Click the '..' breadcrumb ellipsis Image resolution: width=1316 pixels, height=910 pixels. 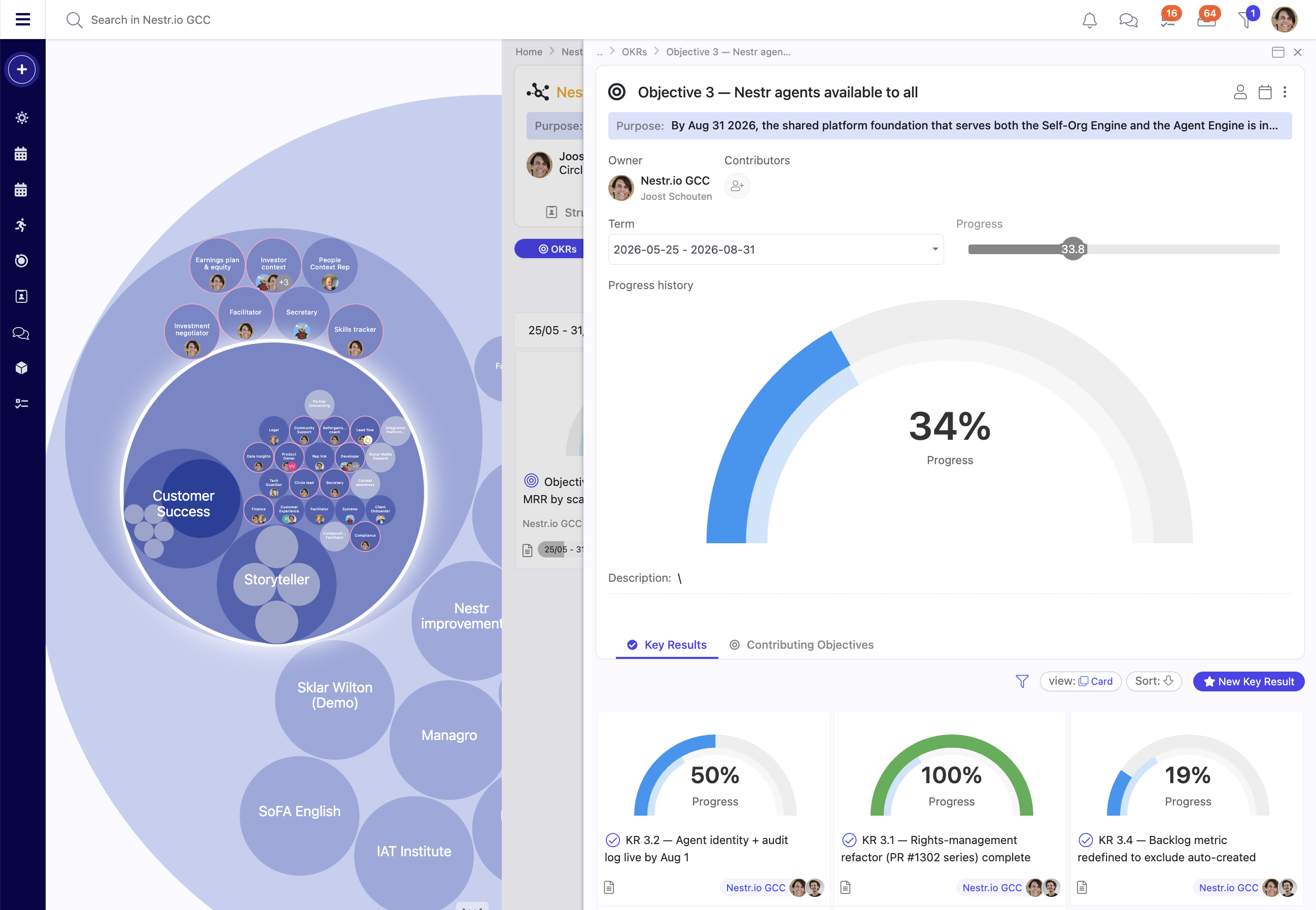[x=599, y=52]
